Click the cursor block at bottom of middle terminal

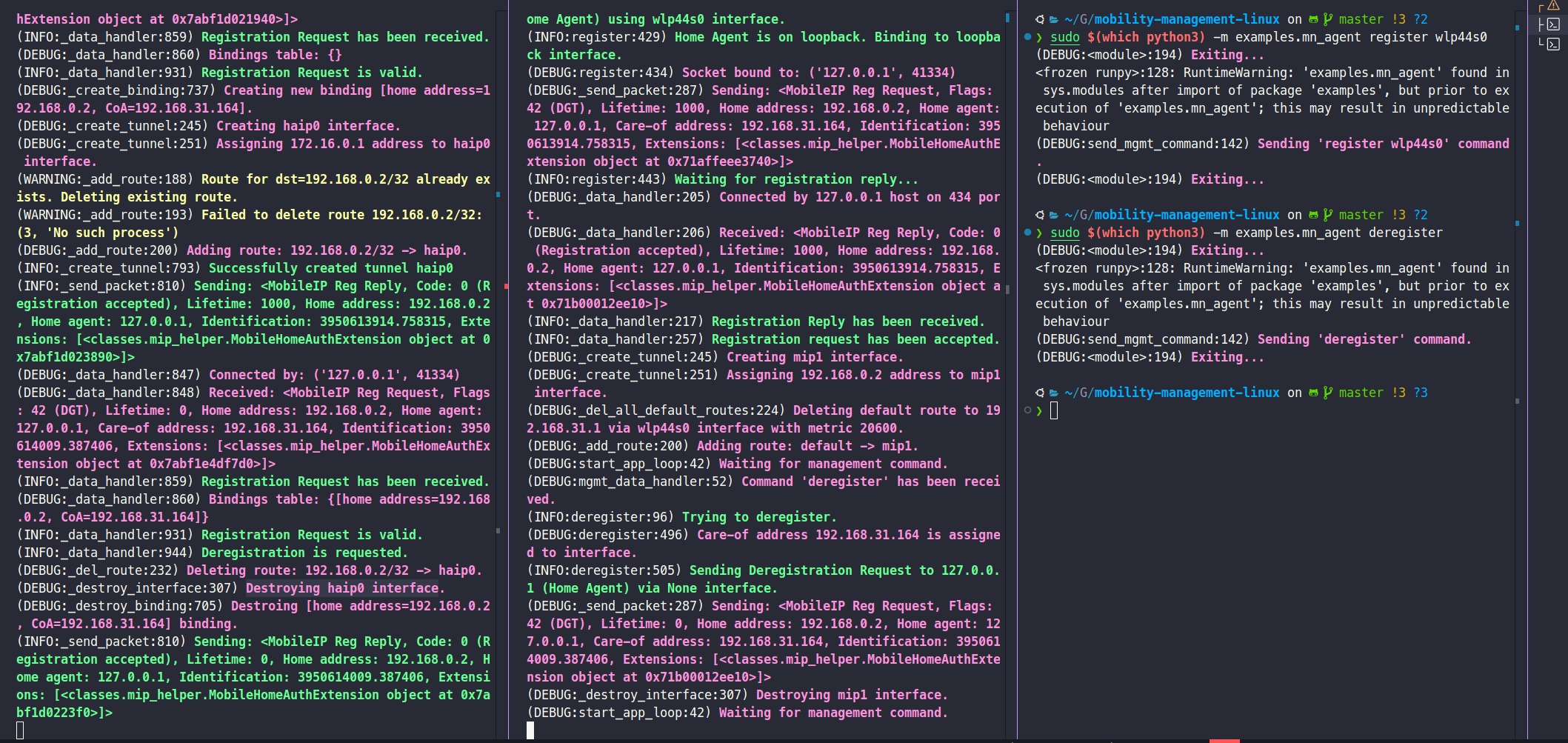click(x=530, y=730)
